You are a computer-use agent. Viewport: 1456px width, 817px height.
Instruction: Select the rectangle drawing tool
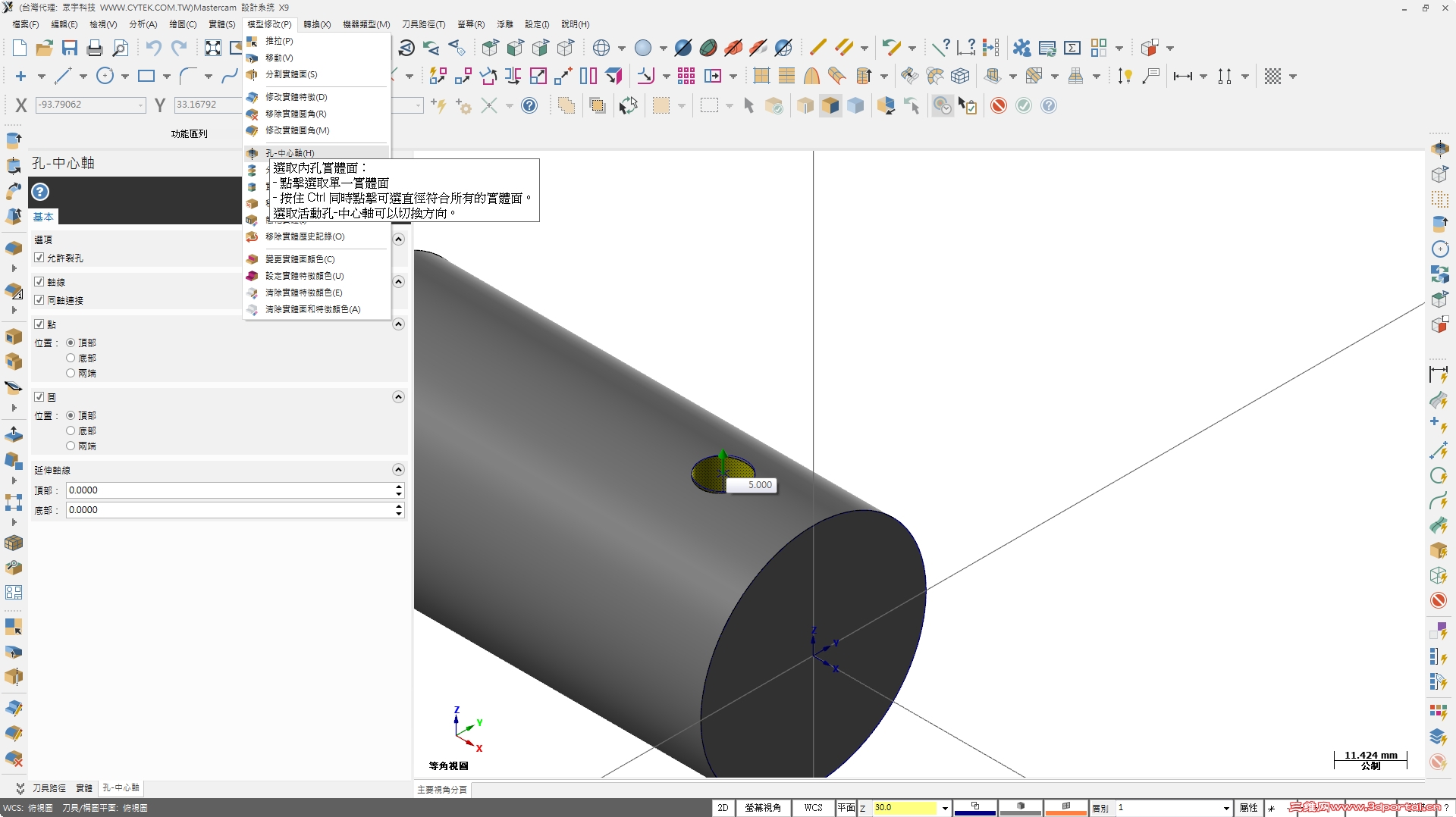click(146, 76)
